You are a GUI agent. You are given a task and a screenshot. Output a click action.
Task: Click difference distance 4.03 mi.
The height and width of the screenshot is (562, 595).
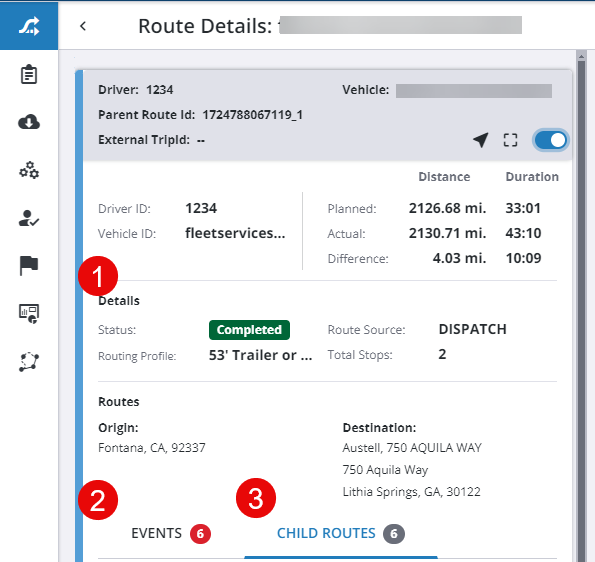pyautogui.click(x=460, y=258)
